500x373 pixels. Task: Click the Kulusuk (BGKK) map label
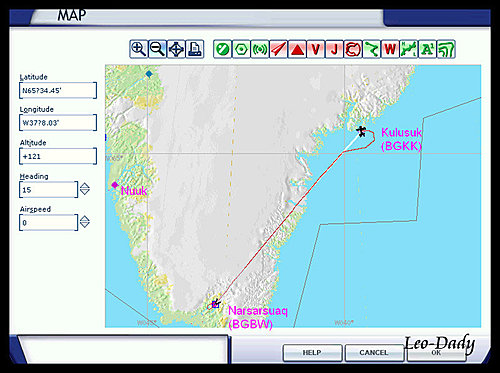[401, 139]
